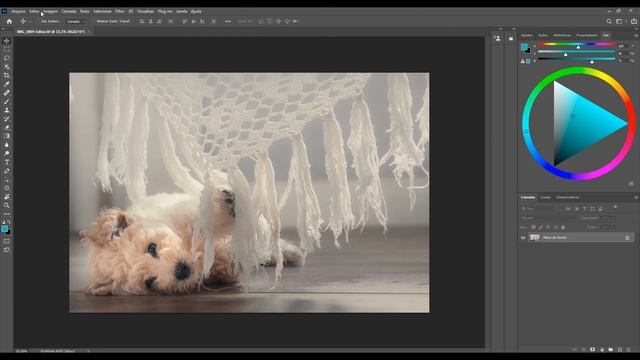The image size is (640, 360).
Task: Switch to the Ajustes tab
Action: 527,36
